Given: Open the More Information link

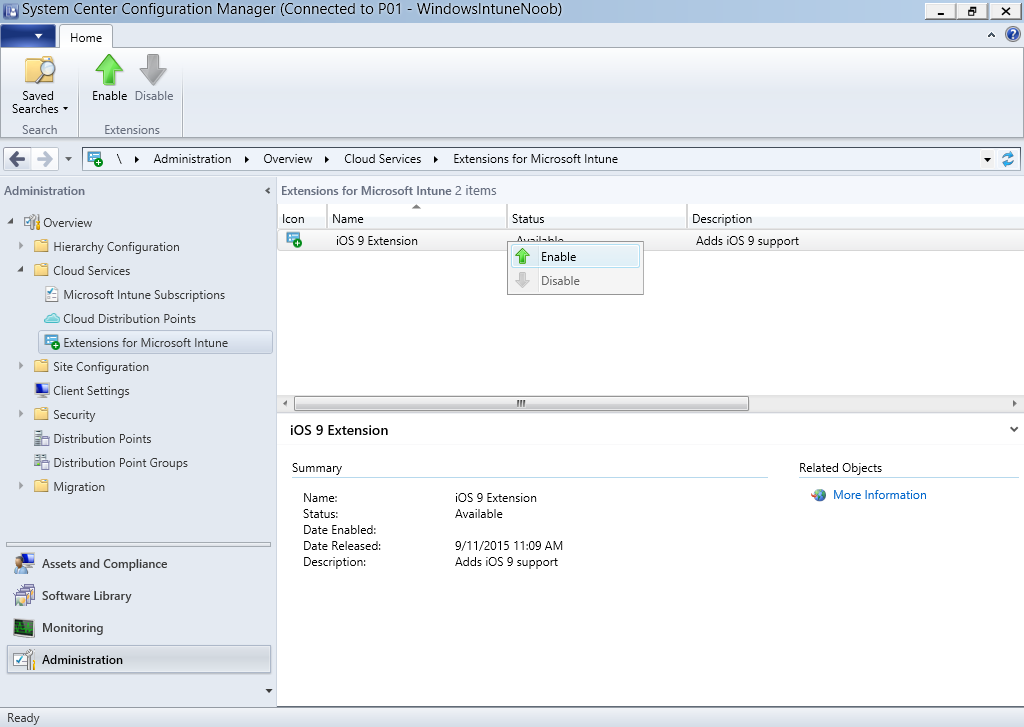Looking at the screenshot, I should click(x=880, y=495).
